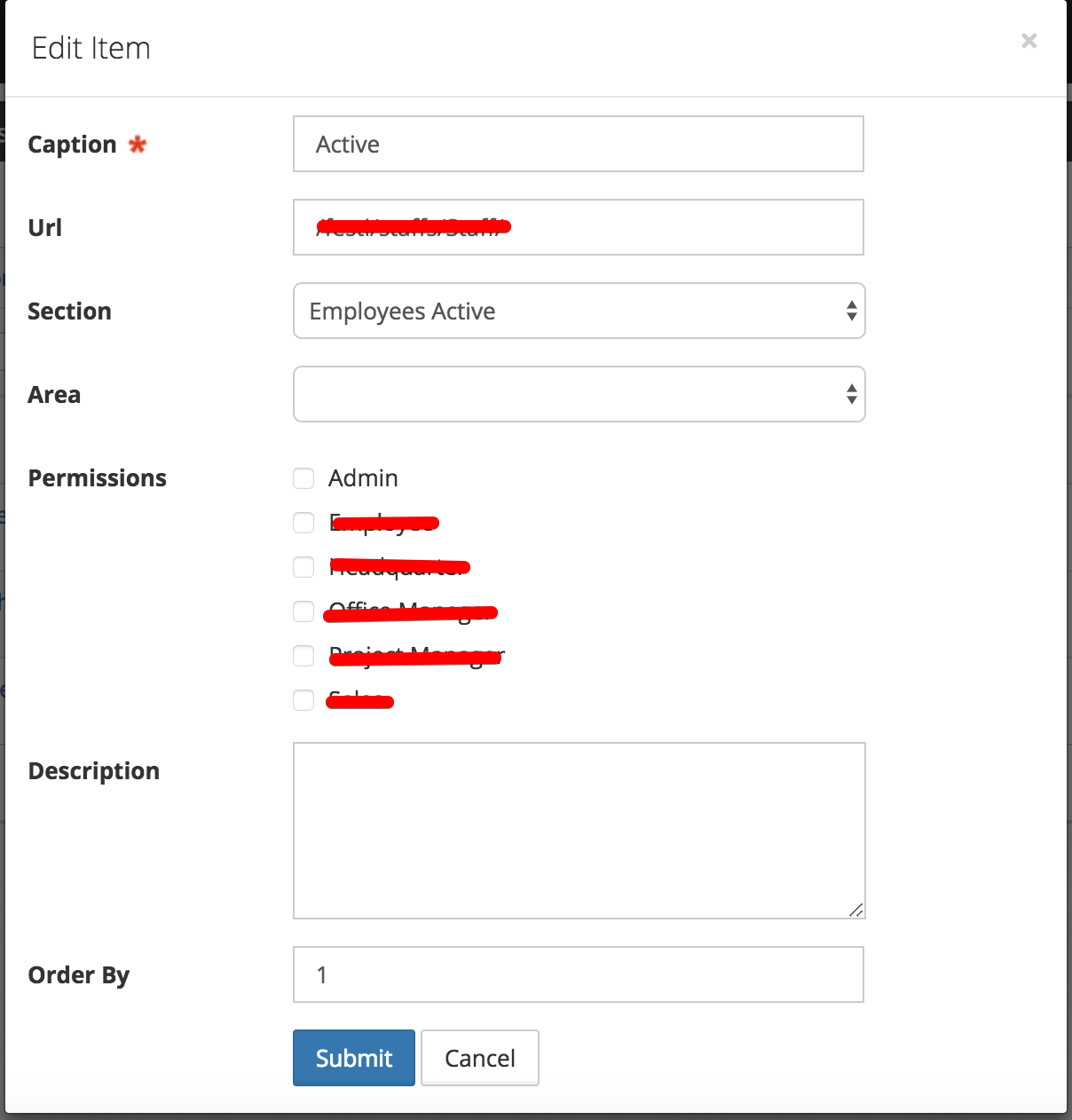Screen dimensions: 1072x1120
Task: Click the Caption text field
Action: 578,144
